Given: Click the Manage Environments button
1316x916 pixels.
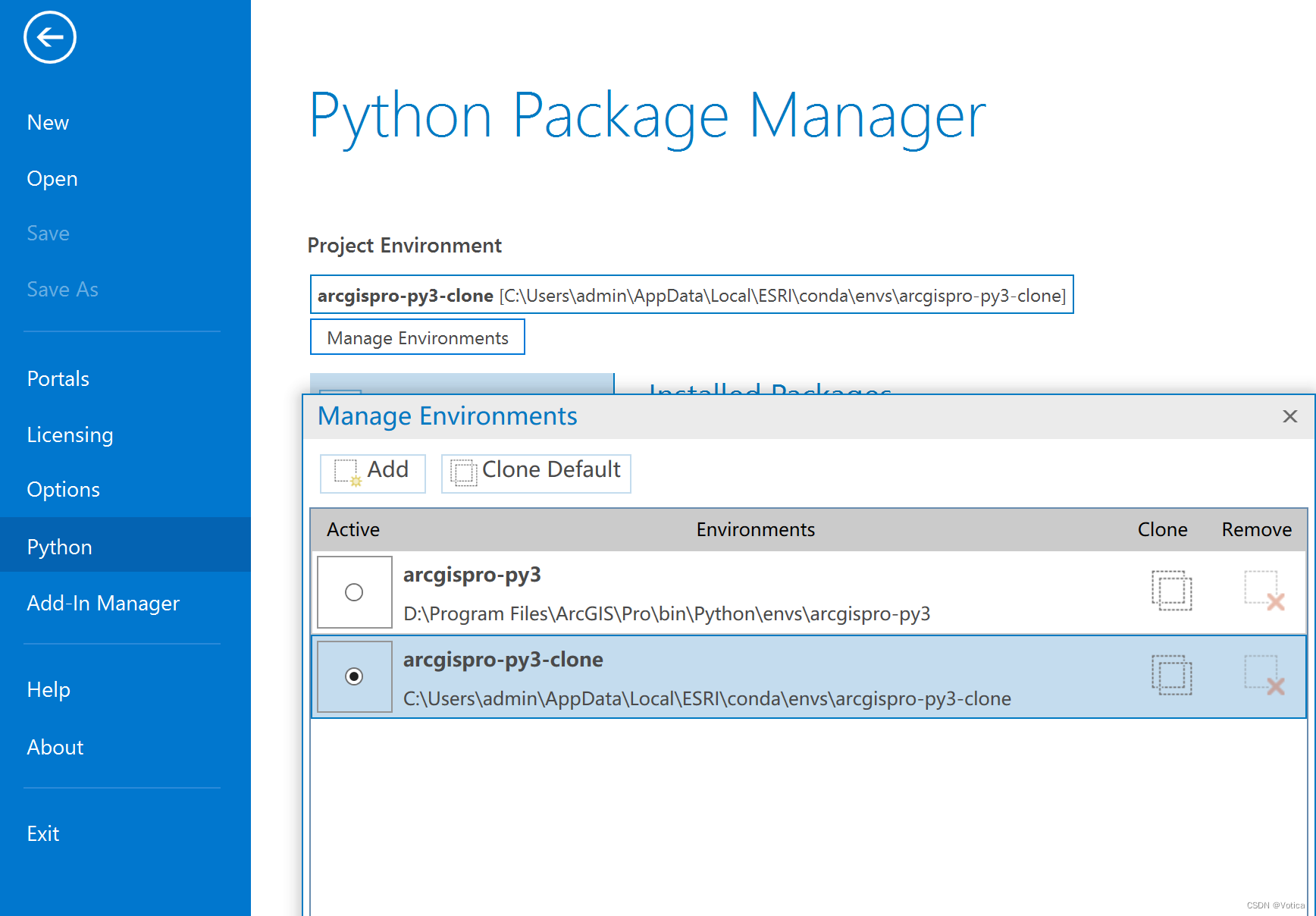Looking at the screenshot, I should 418,337.
